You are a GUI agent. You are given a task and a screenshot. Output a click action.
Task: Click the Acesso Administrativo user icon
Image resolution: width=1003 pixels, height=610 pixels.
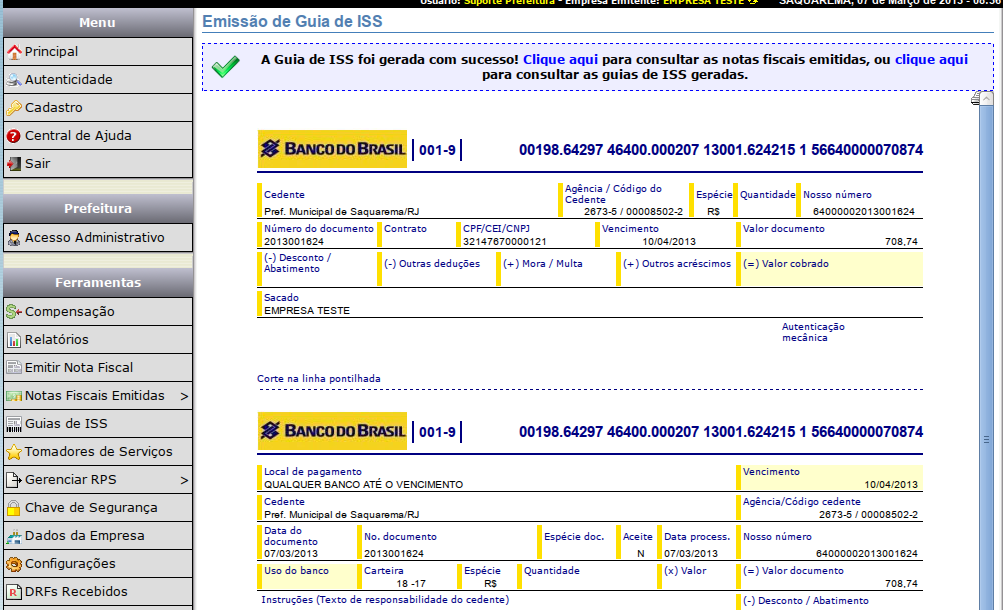(x=14, y=238)
